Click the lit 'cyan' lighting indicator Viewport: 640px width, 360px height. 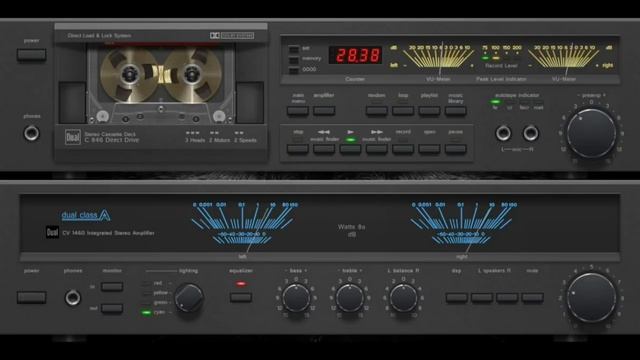point(146,313)
